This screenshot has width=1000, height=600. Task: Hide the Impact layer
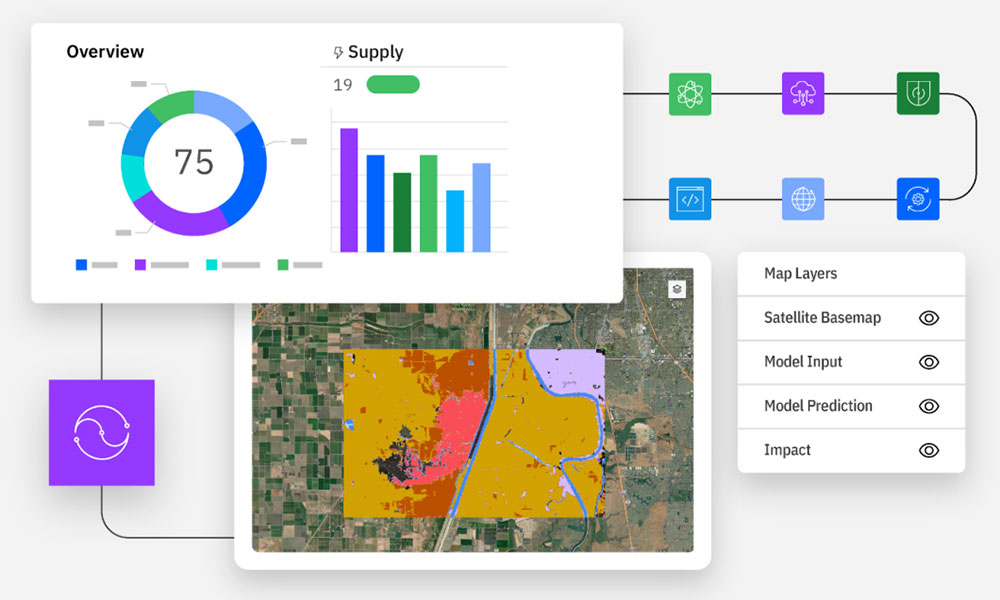[x=929, y=450]
